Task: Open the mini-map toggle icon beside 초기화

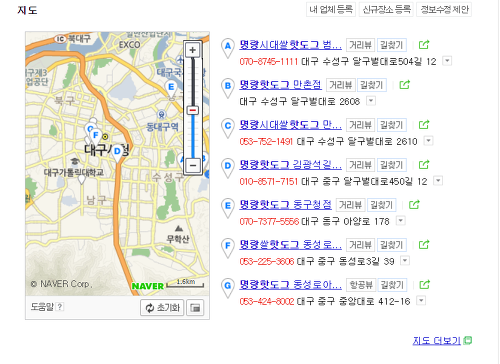Action: pos(195,307)
